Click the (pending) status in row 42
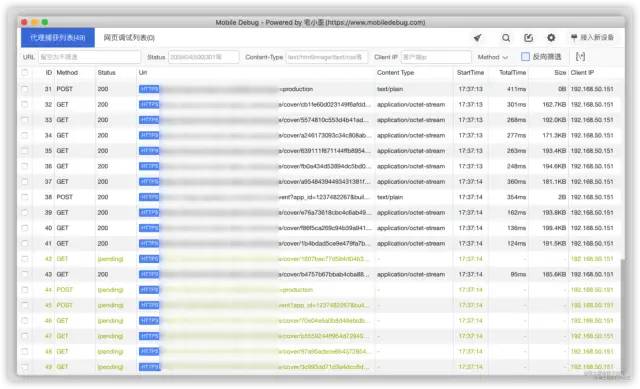 [110, 259]
